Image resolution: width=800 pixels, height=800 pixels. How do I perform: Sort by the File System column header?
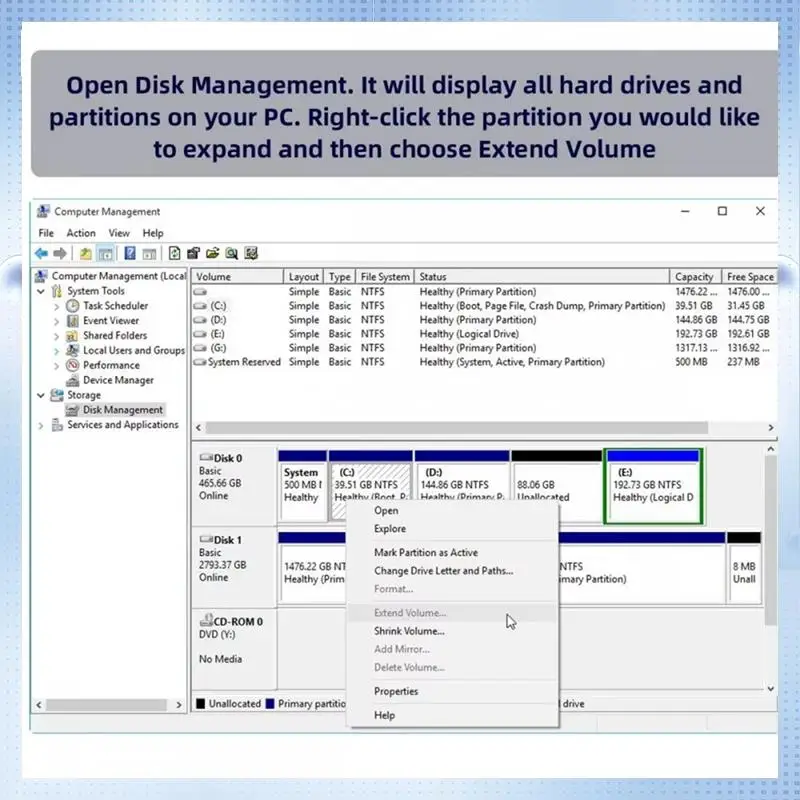pyautogui.click(x=385, y=277)
